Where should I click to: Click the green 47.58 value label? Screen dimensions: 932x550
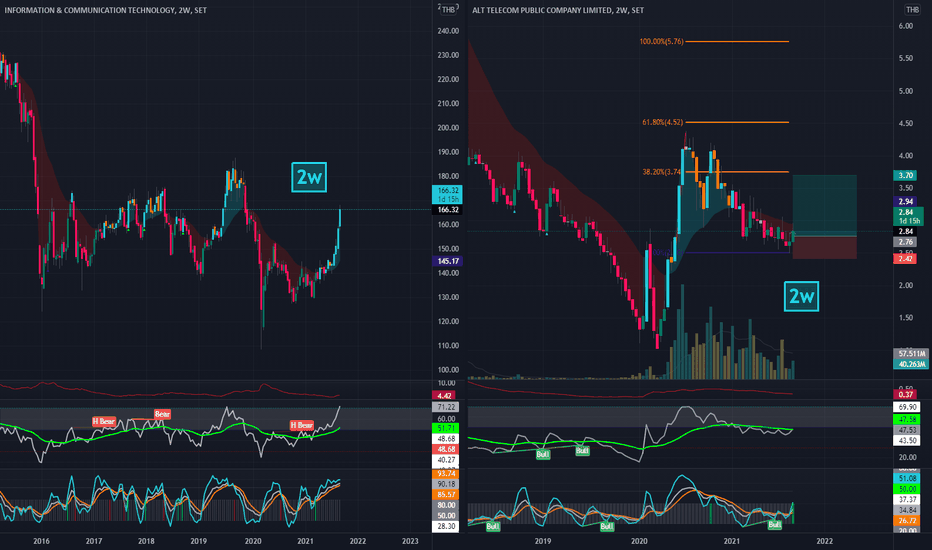coord(907,420)
